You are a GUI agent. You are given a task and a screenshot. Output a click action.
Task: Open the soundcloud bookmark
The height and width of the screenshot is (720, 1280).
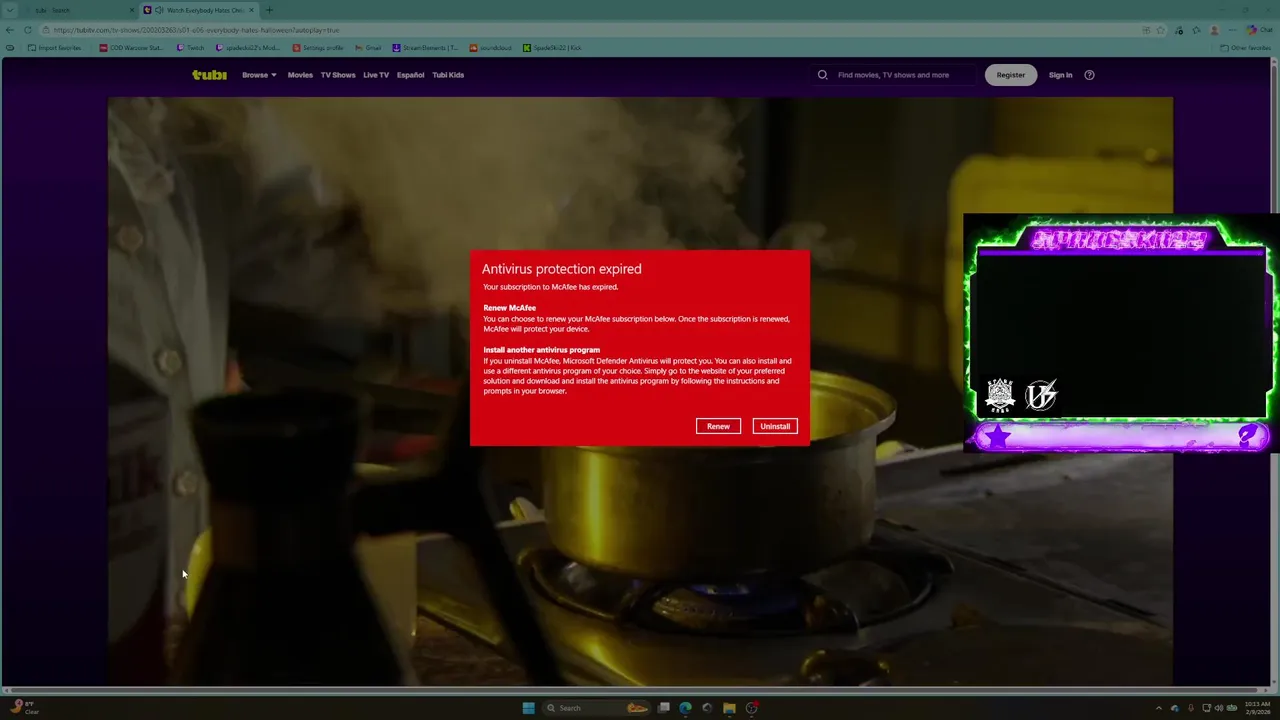491,48
